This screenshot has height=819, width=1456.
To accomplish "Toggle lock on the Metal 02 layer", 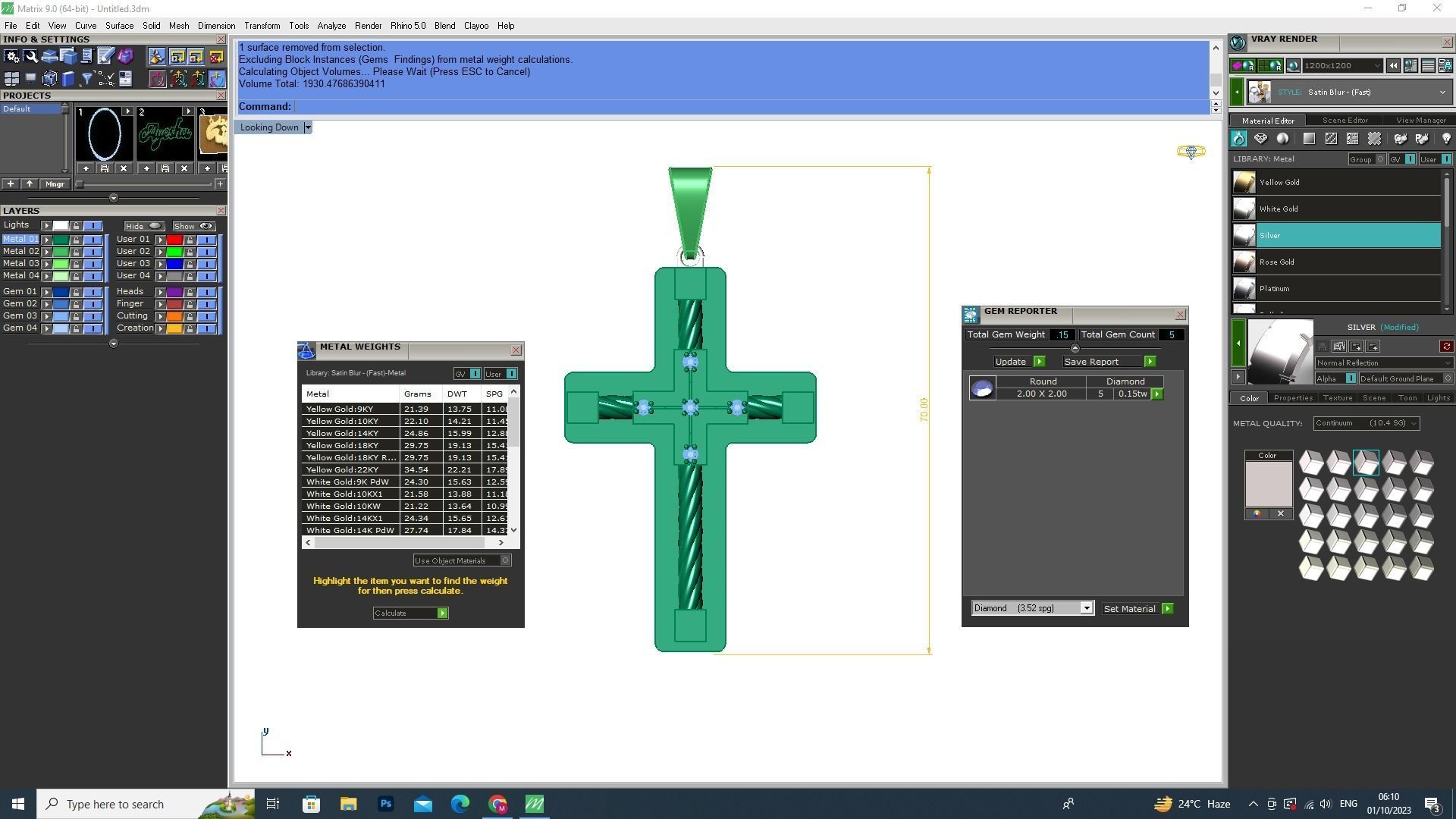I will (76, 252).
